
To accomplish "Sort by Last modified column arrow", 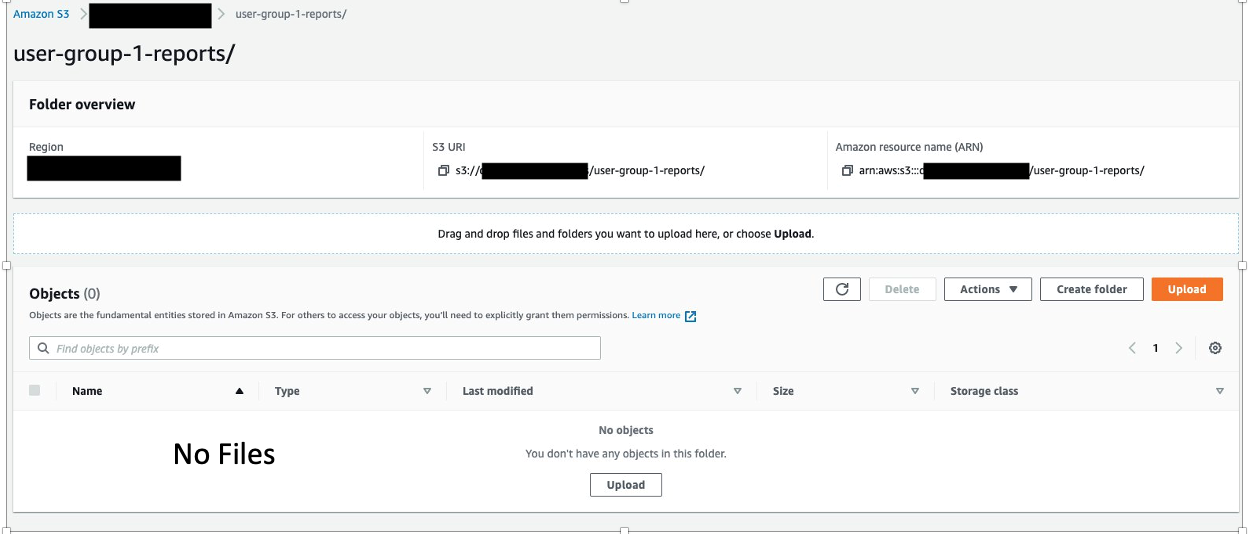I will 738,391.
